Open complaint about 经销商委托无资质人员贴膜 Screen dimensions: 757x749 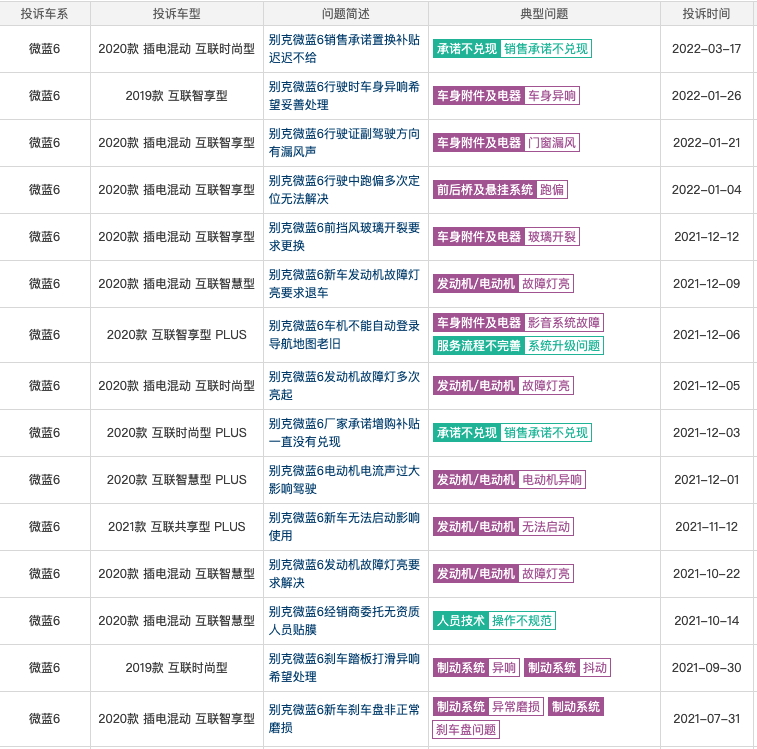(344, 620)
